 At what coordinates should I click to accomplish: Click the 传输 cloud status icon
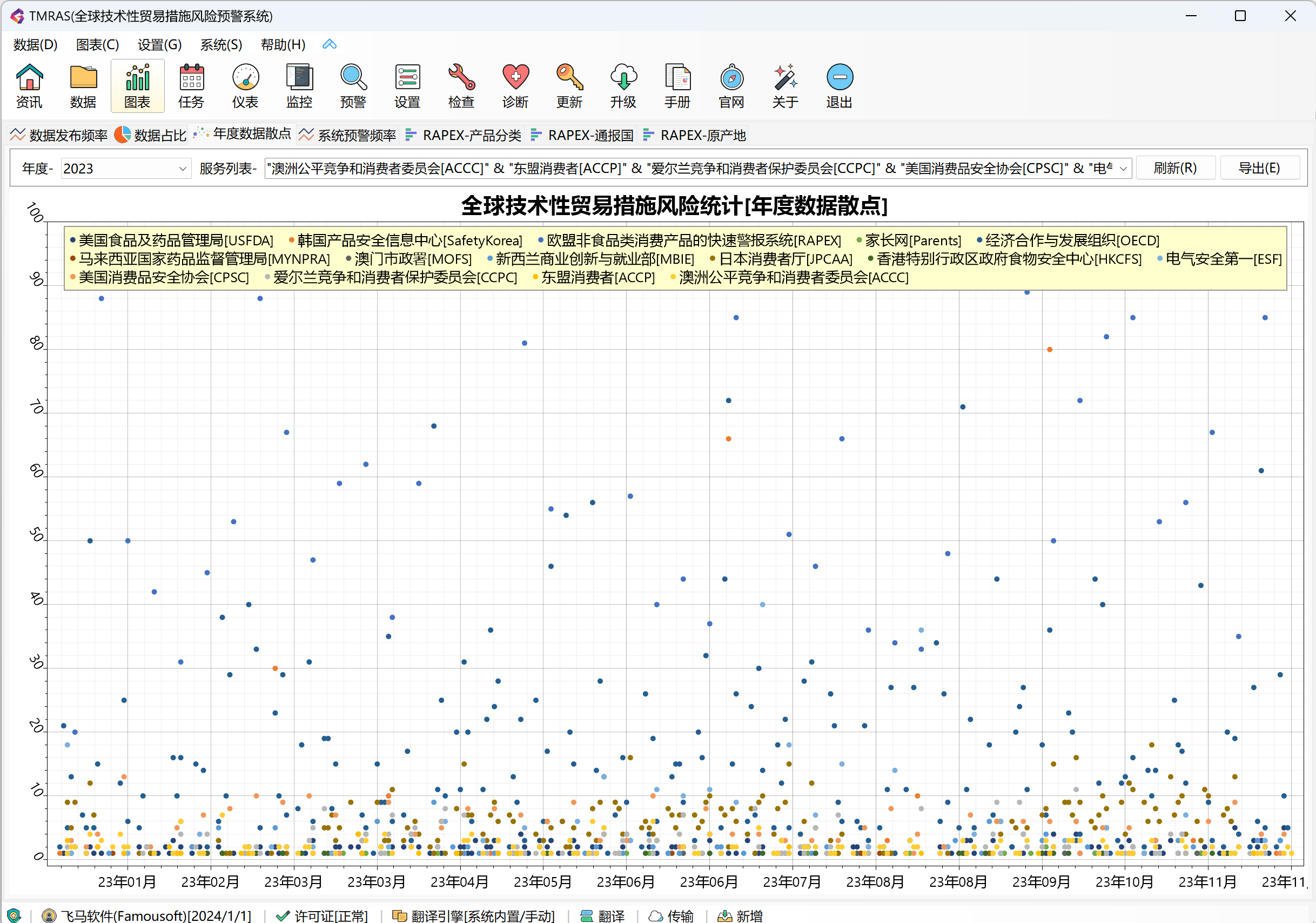coord(656,915)
